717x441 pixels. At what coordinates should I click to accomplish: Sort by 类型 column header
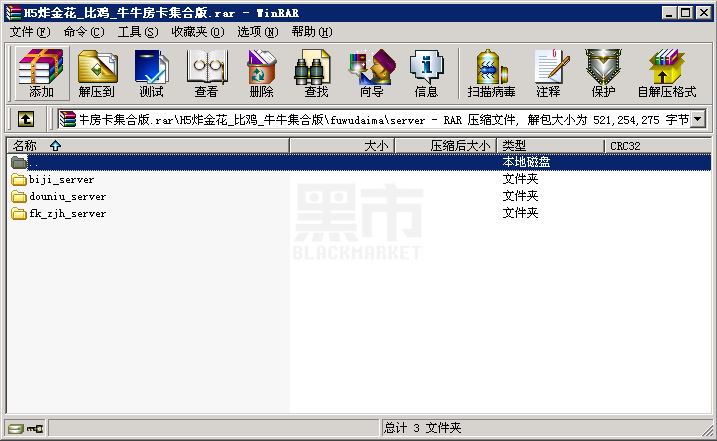point(551,146)
